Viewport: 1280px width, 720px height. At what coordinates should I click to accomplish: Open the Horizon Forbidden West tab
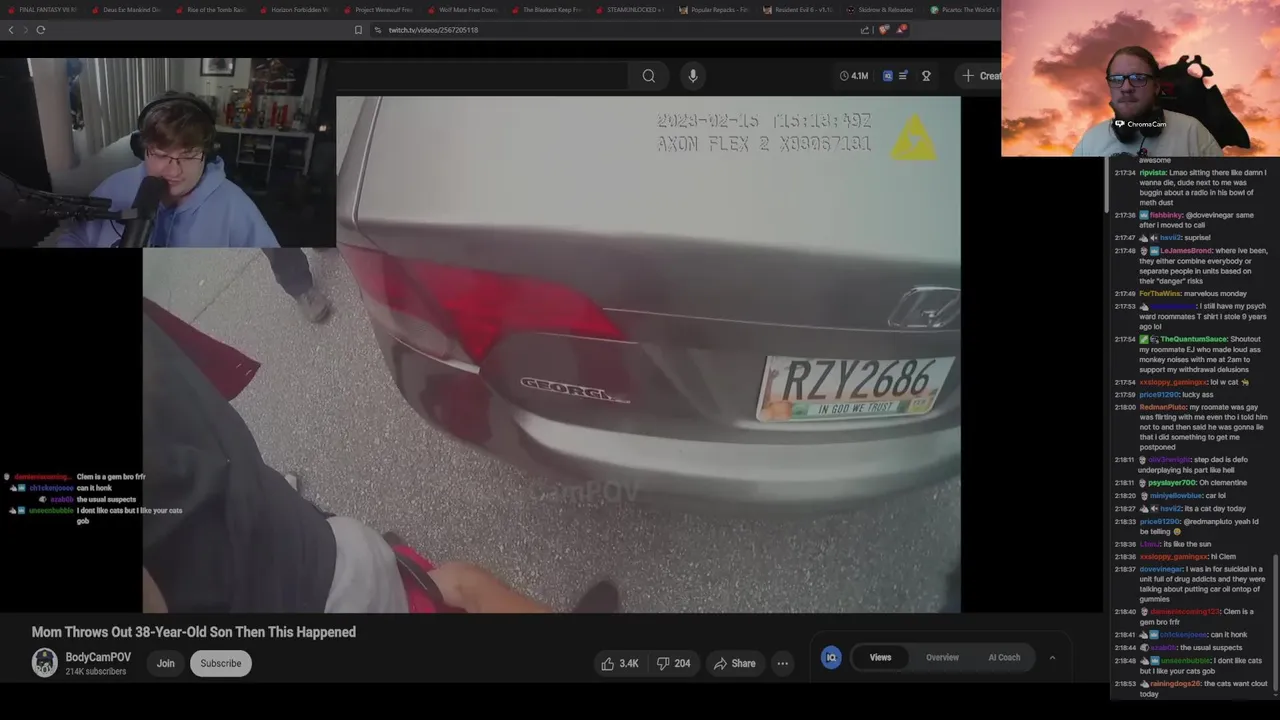pos(293,10)
